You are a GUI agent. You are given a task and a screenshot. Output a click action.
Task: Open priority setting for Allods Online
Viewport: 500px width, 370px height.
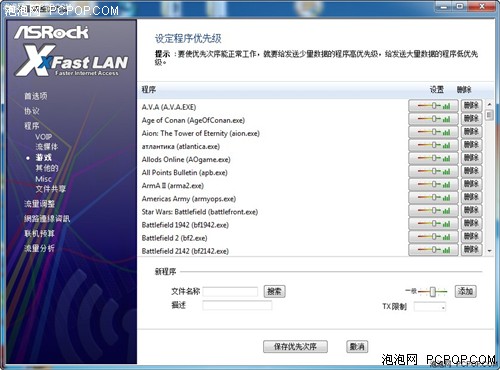click(x=433, y=158)
